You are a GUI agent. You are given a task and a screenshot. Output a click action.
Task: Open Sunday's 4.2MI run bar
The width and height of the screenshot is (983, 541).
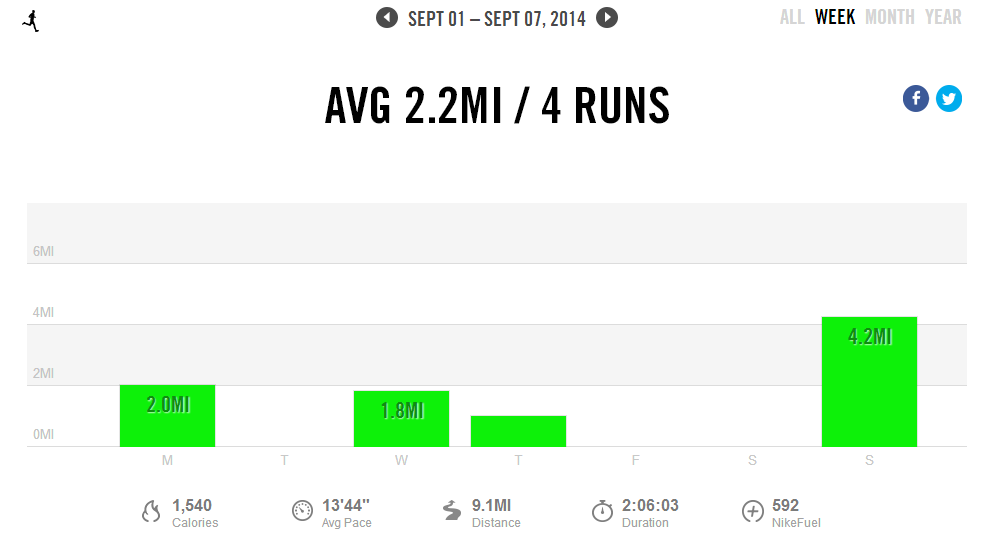(869, 382)
